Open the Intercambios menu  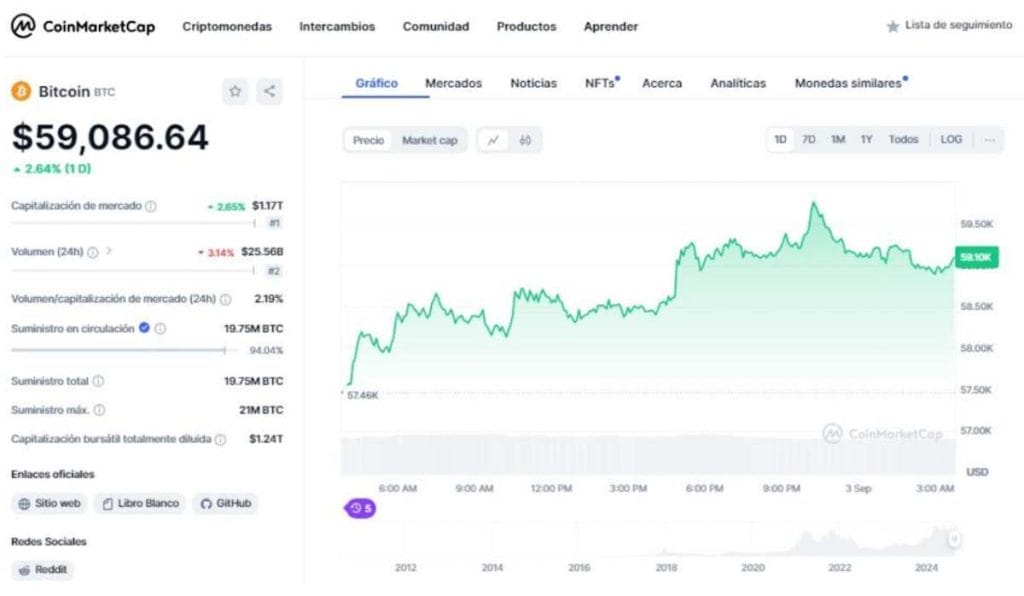[337, 27]
